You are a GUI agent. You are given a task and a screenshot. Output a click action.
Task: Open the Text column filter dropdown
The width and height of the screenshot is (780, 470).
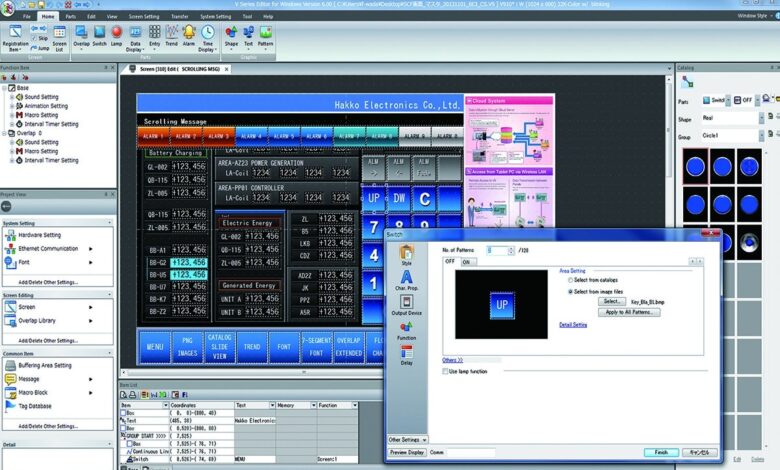(x=272, y=405)
